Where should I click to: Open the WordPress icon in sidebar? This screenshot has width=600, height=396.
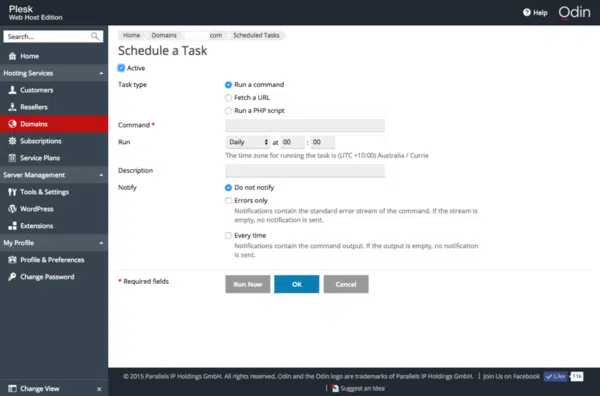pos(12,209)
